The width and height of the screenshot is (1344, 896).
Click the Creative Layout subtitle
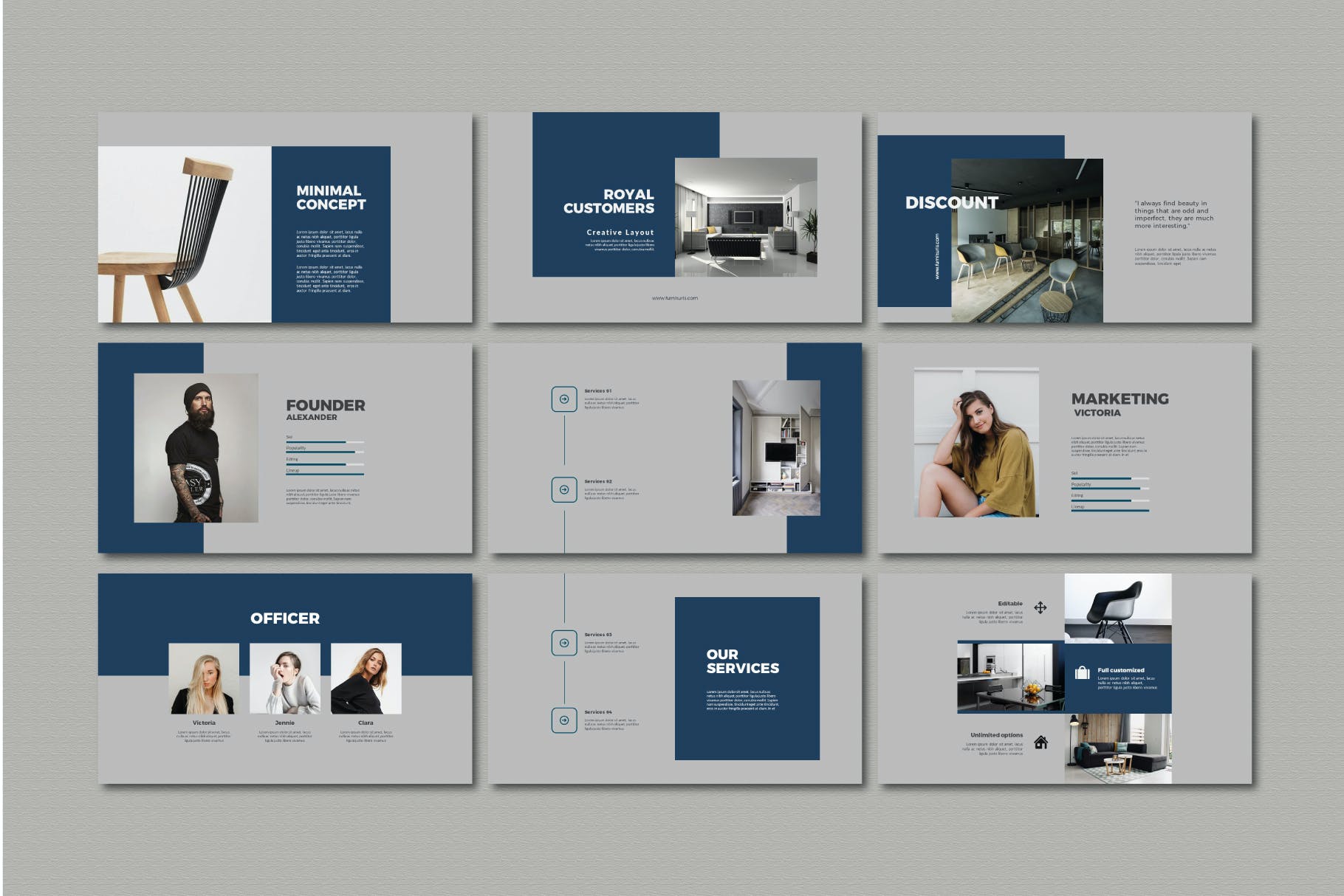coord(620,232)
